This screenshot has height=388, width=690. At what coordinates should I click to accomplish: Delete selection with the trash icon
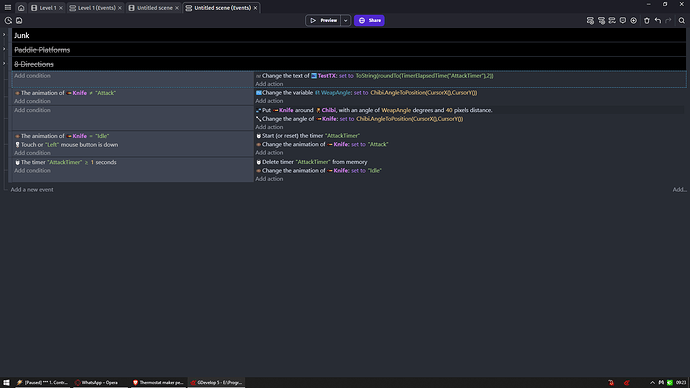tap(647, 20)
